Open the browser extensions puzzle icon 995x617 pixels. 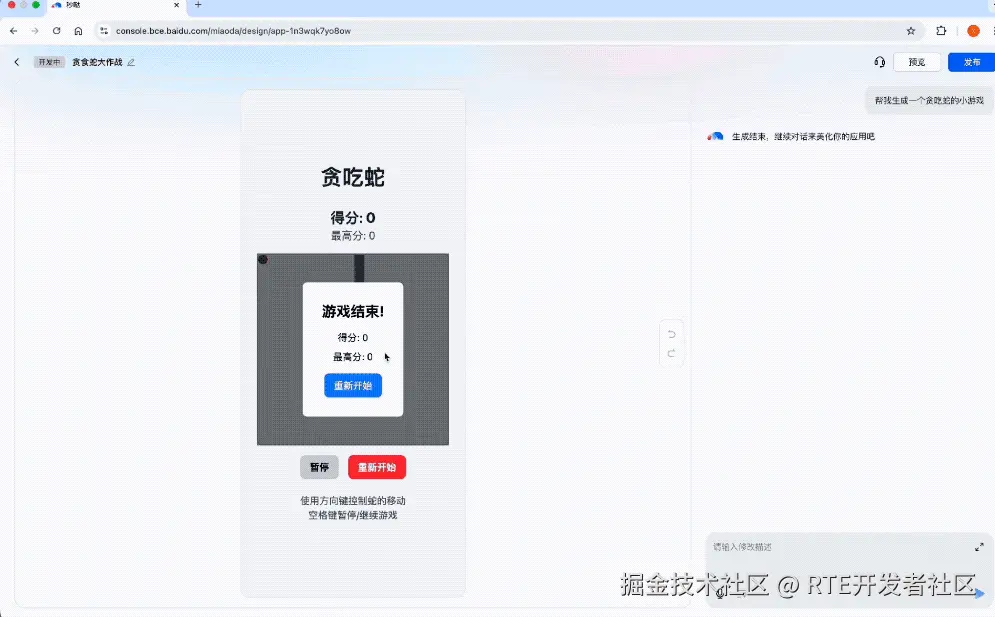941,30
